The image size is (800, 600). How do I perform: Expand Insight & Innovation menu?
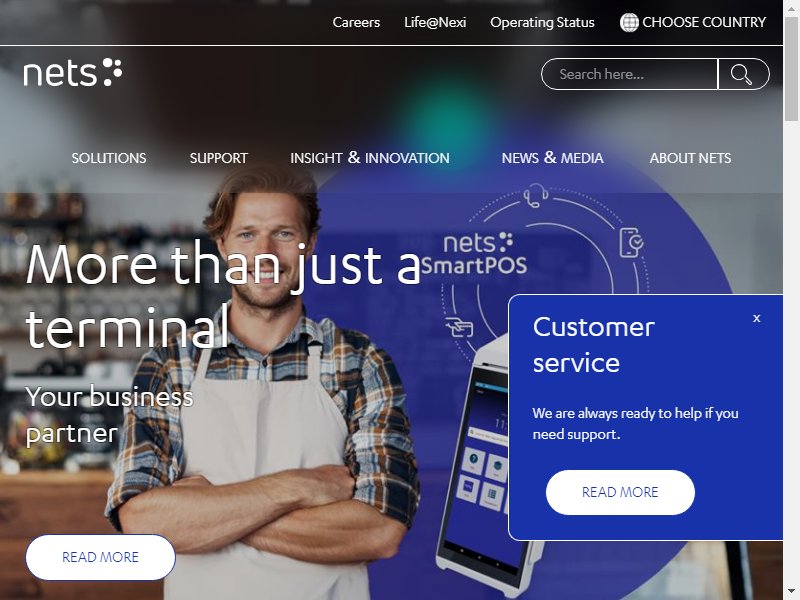[x=370, y=158]
